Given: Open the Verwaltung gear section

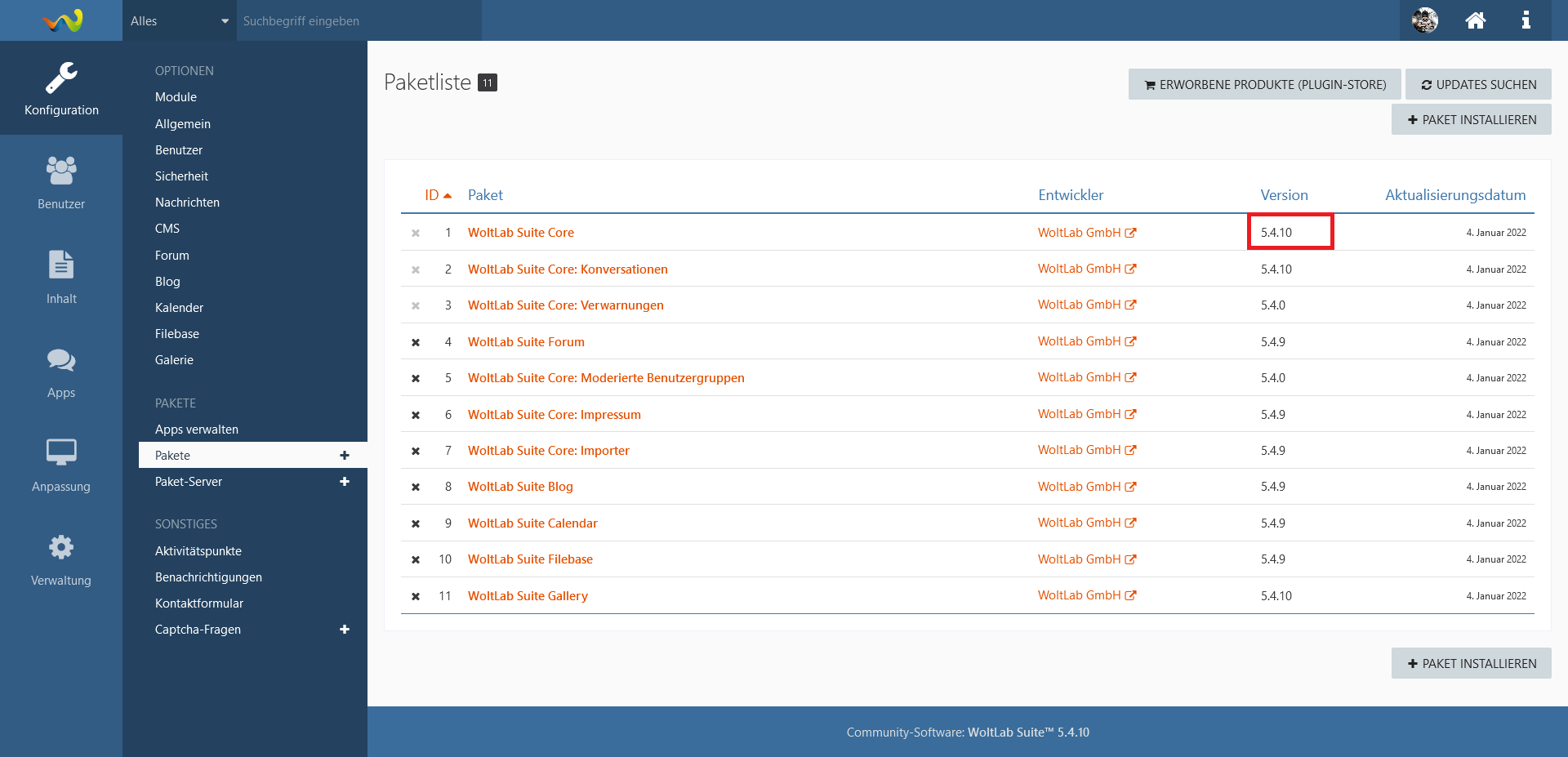Looking at the screenshot, I should click(x=61, y=559).
